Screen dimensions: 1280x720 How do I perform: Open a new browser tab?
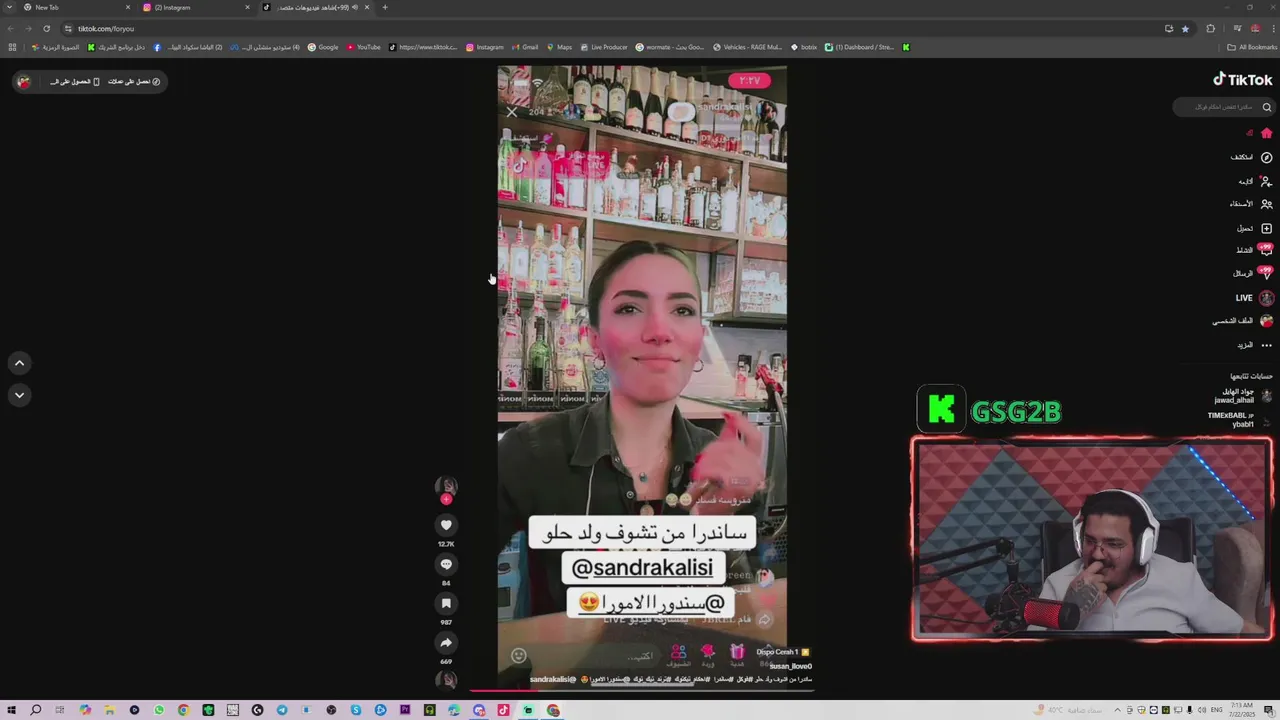(385, 7)
